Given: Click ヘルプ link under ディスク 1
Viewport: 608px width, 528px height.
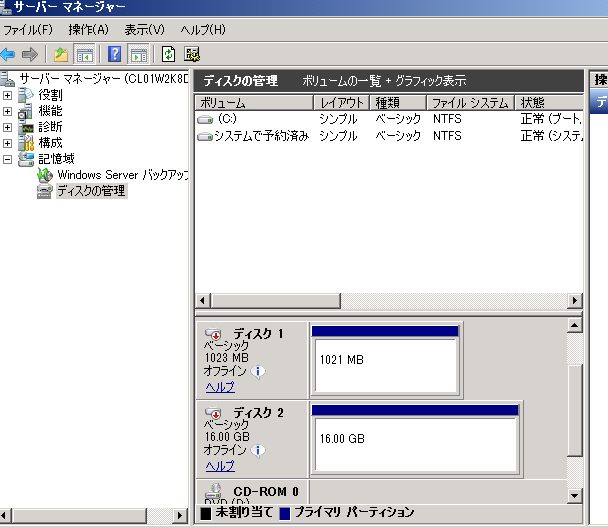Looking at the screenshot, I should click(219, 386).
